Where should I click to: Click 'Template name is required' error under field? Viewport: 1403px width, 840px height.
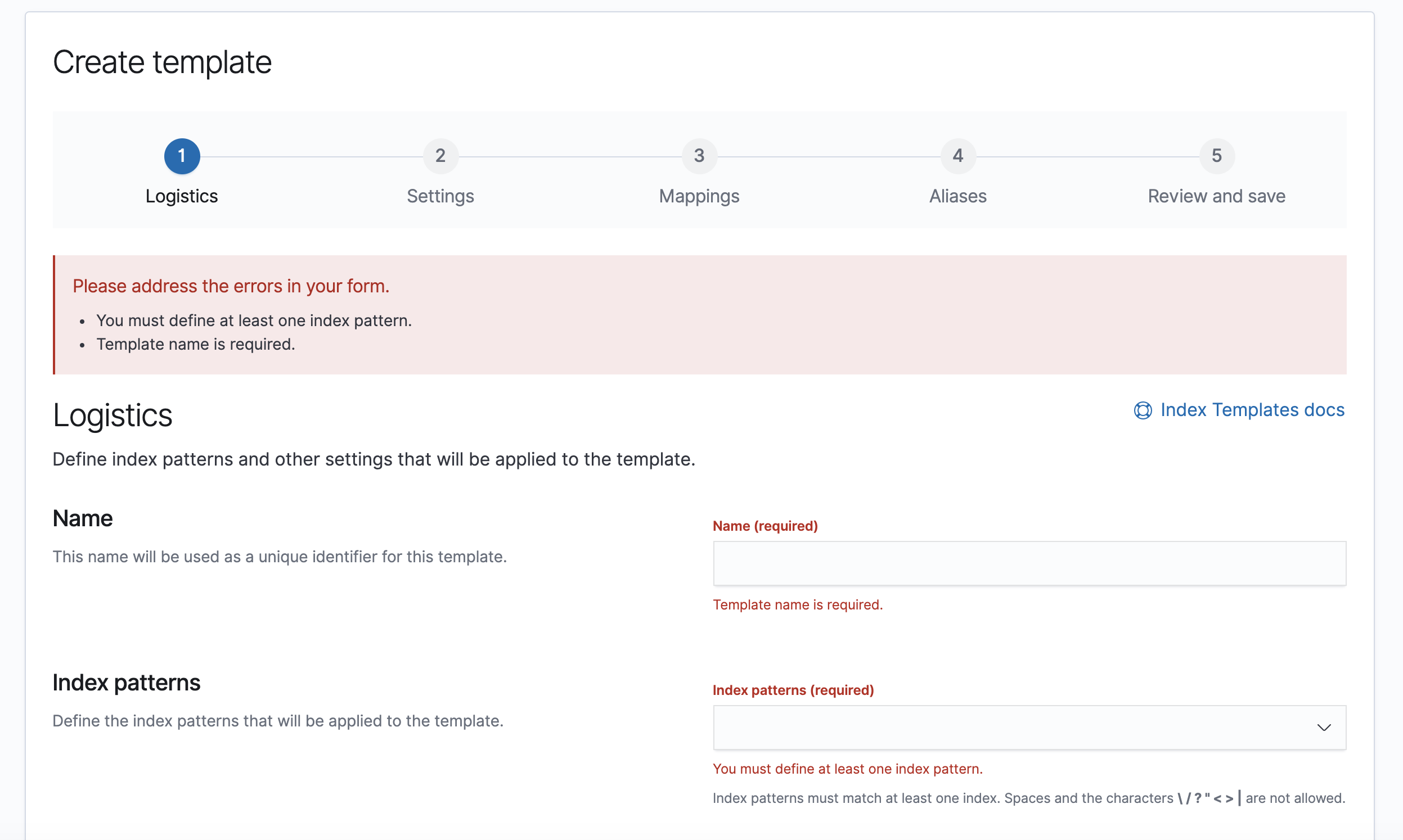pos(798,604)
